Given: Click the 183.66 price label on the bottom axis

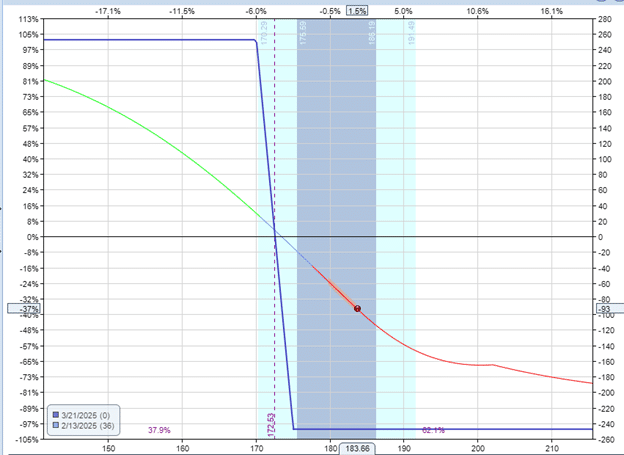Looking at the screenshot, I should click(357, 449).
